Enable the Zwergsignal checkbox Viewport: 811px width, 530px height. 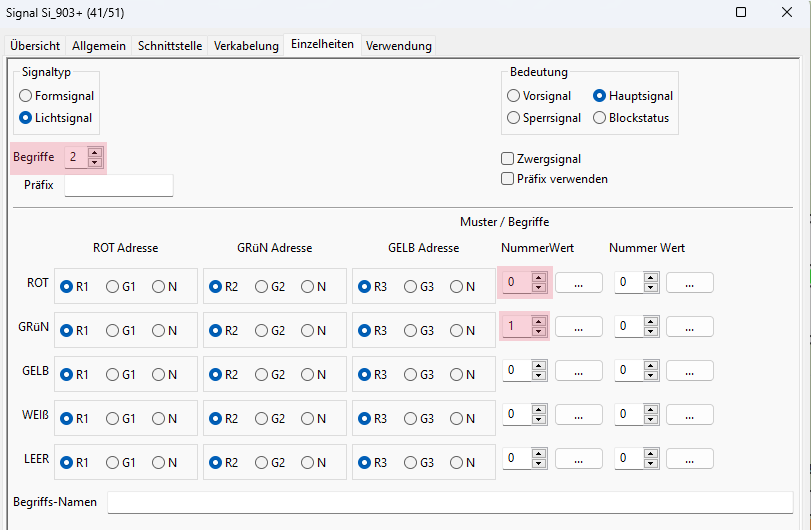(507, 159)
